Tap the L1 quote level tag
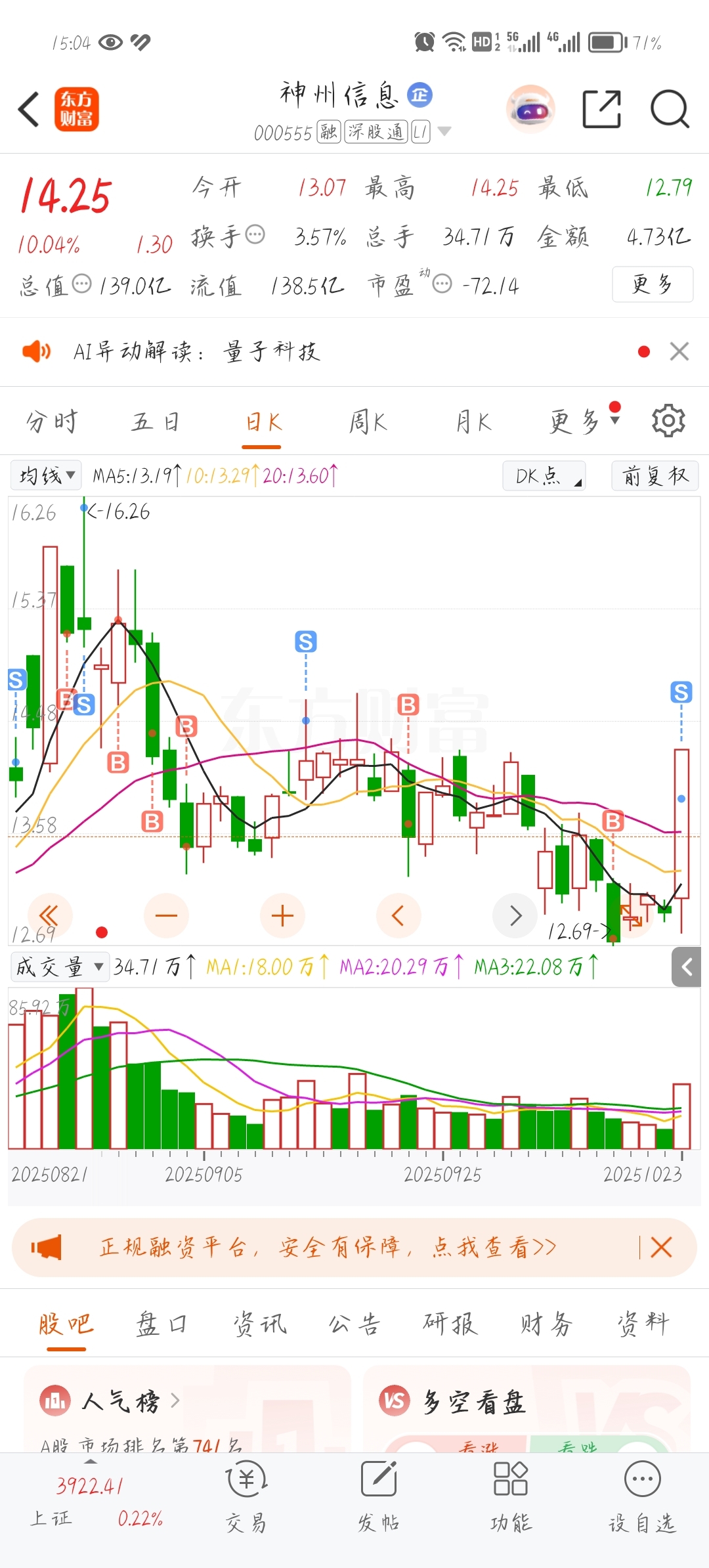 pos(420,132)
